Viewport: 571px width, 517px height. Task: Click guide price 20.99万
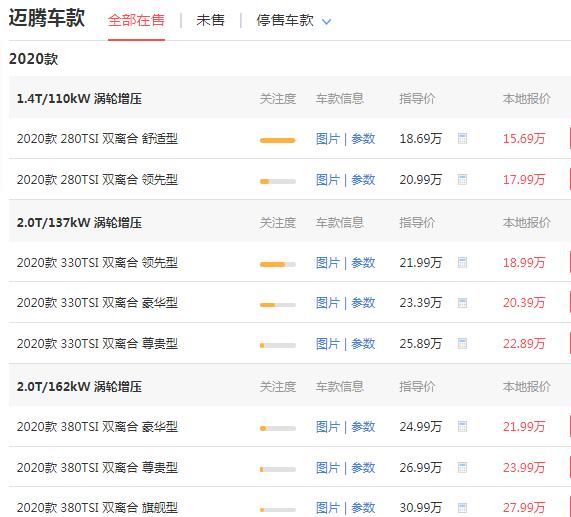421,179
